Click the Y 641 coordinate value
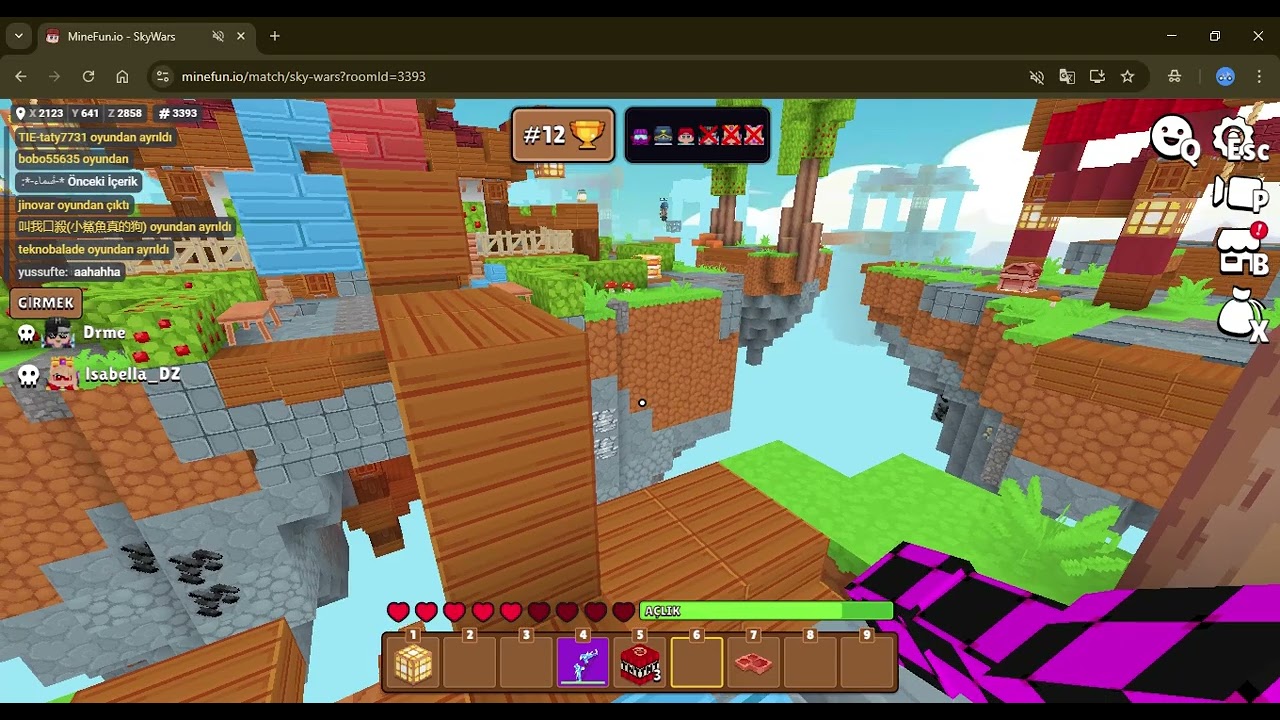This screenshot has width=1280, height=720. [x=86, y=114]
